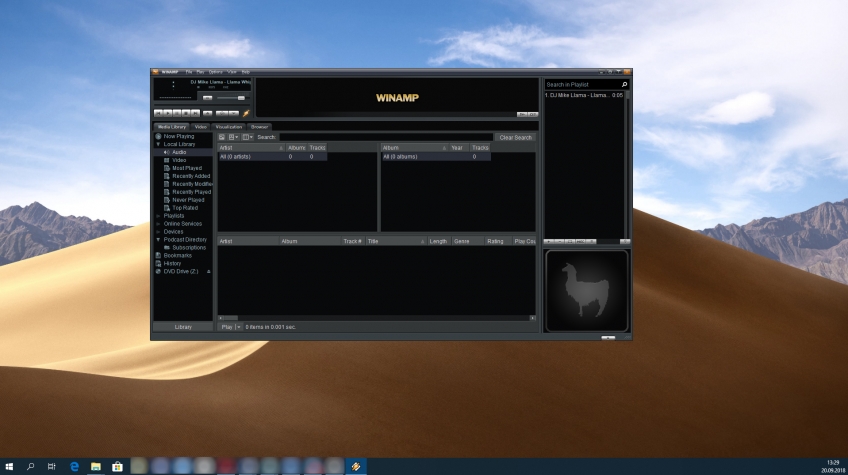This screenshot has height=475, width=848.
Task: Sort tracks by the Rating column header
Action: point(498,241)
